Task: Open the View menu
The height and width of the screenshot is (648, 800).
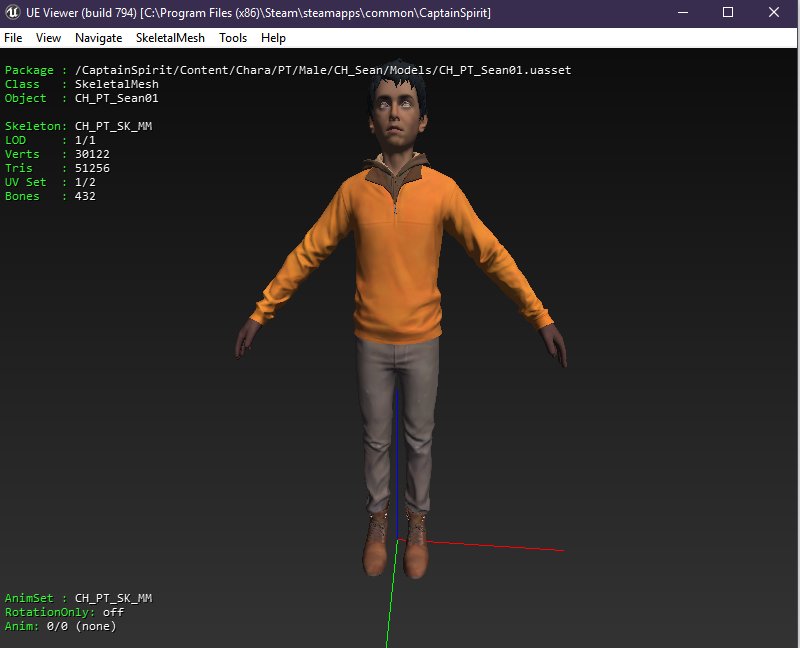Action: coord(48,38)
